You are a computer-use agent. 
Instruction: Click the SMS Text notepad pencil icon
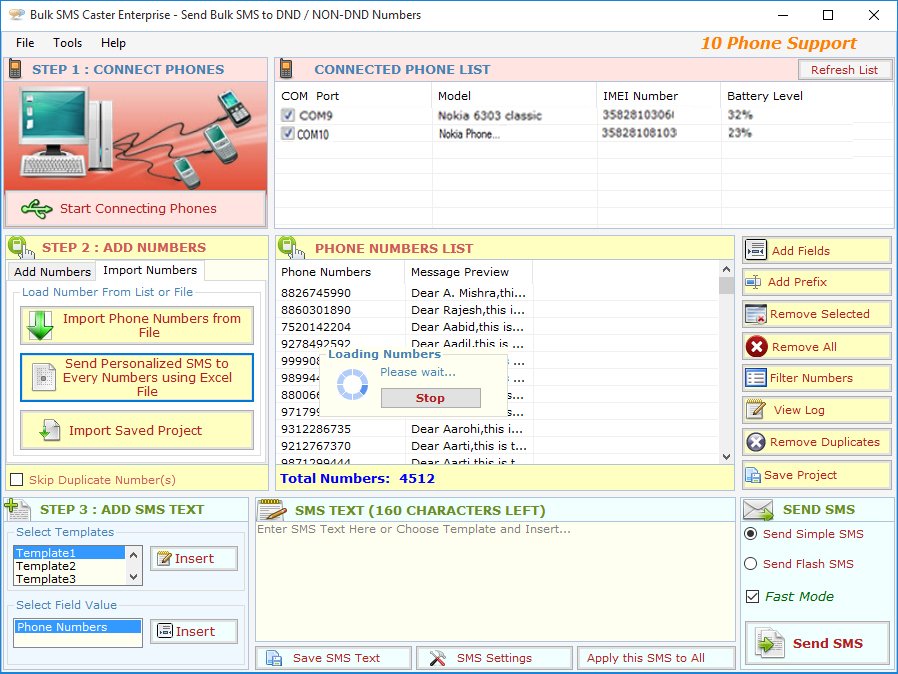[272, 509]
